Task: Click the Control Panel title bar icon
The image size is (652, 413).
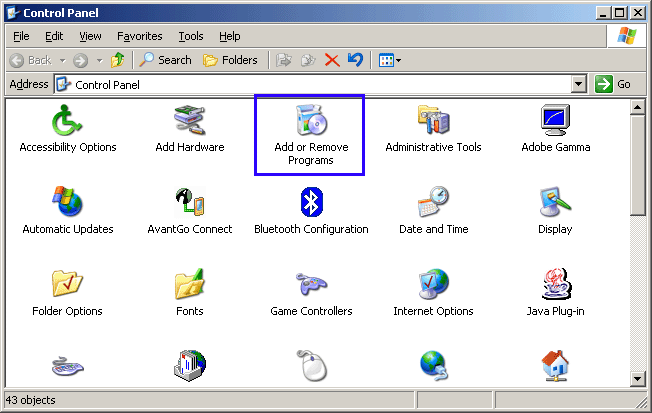Action: [x=13, y=13]
